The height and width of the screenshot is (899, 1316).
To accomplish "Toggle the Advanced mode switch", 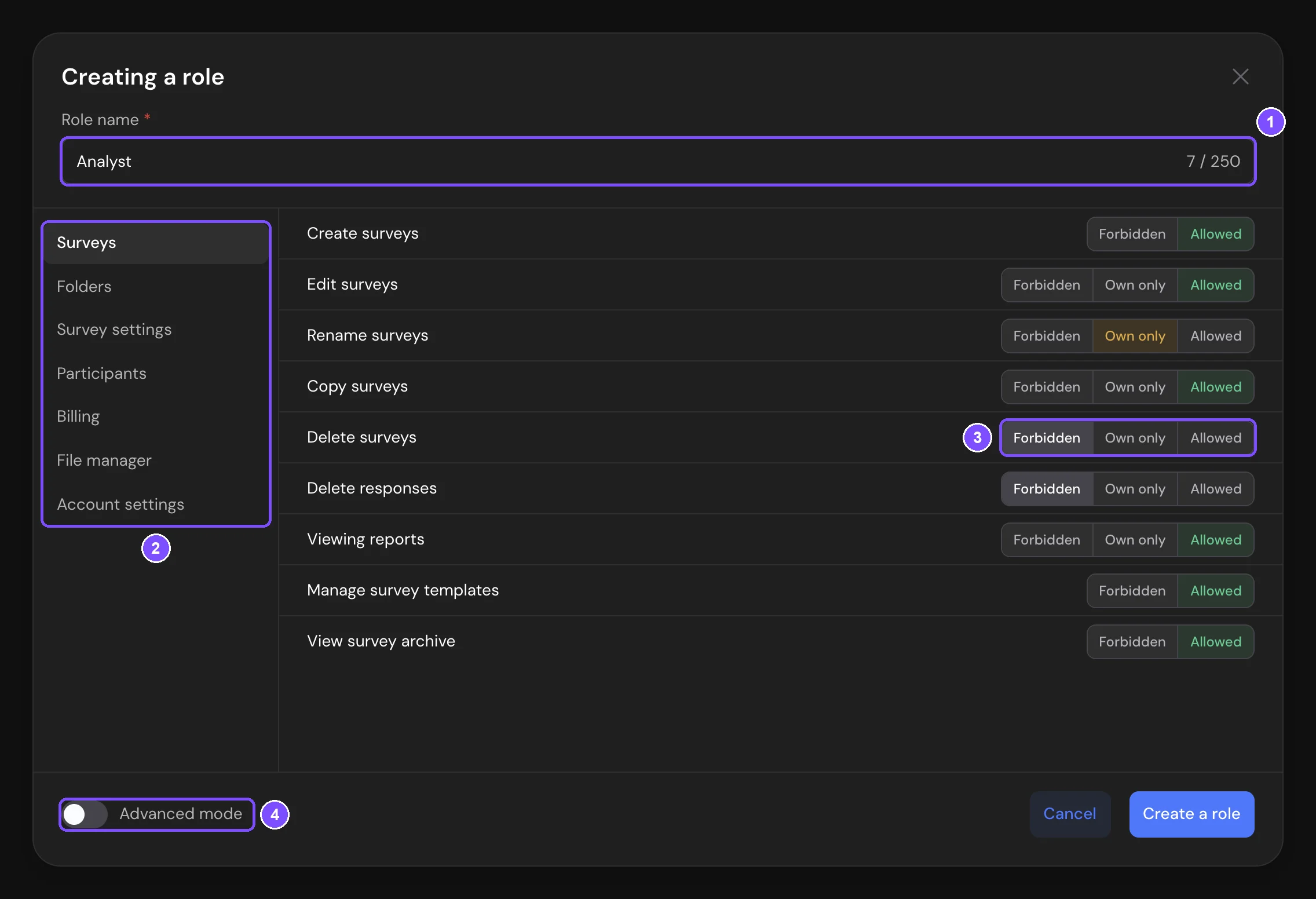I will [85, 814].
